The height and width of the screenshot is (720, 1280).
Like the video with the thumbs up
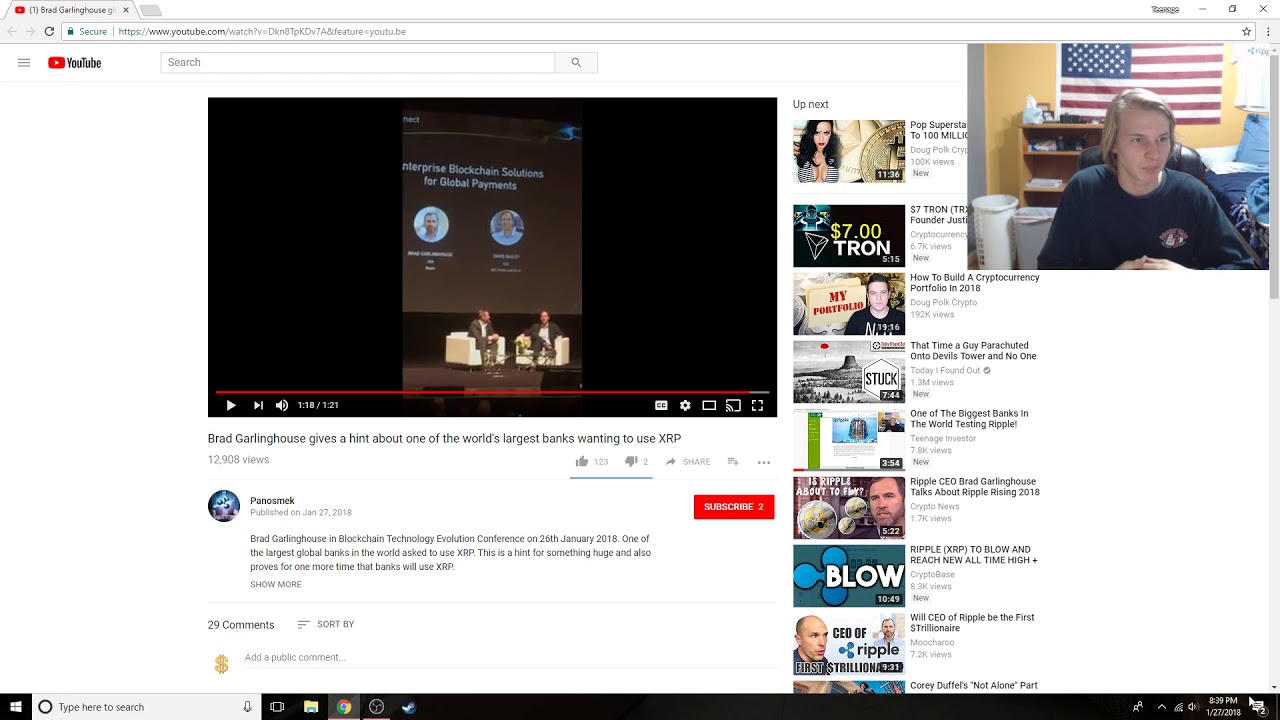pyautogui.click(x=582, y=461)
